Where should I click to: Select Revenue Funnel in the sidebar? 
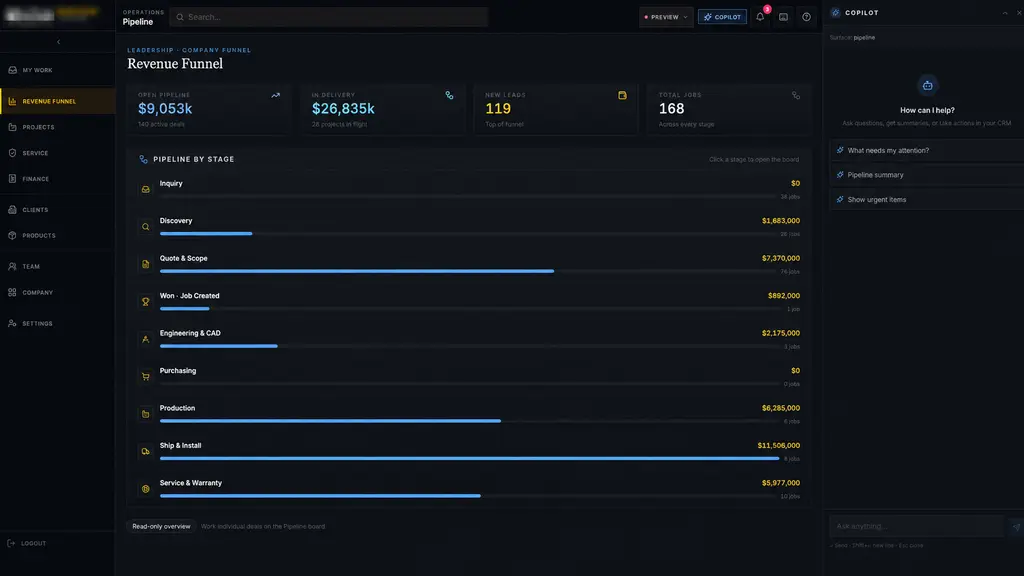(57, 101)
